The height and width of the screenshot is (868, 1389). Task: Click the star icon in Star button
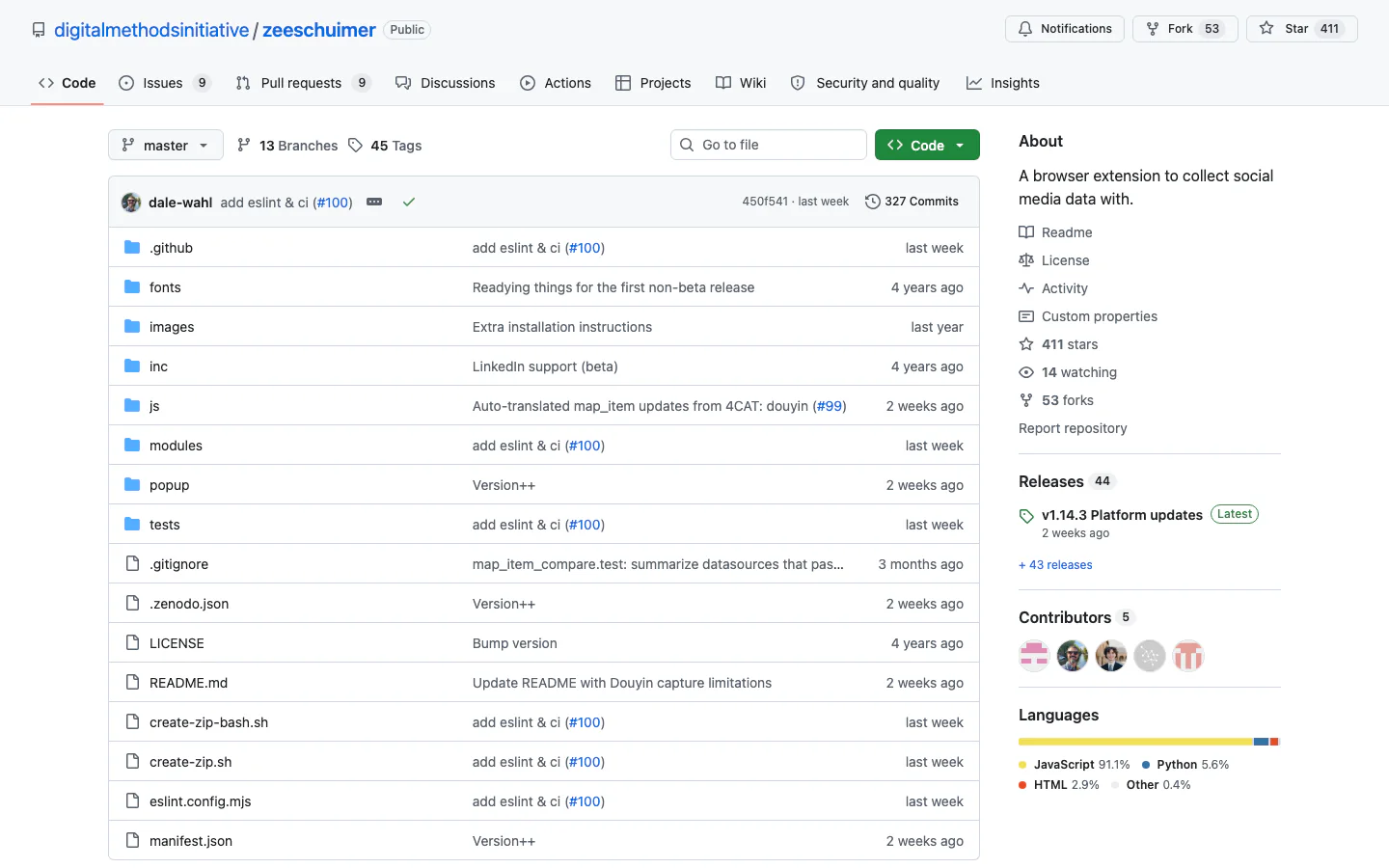tap(1266, 29)
